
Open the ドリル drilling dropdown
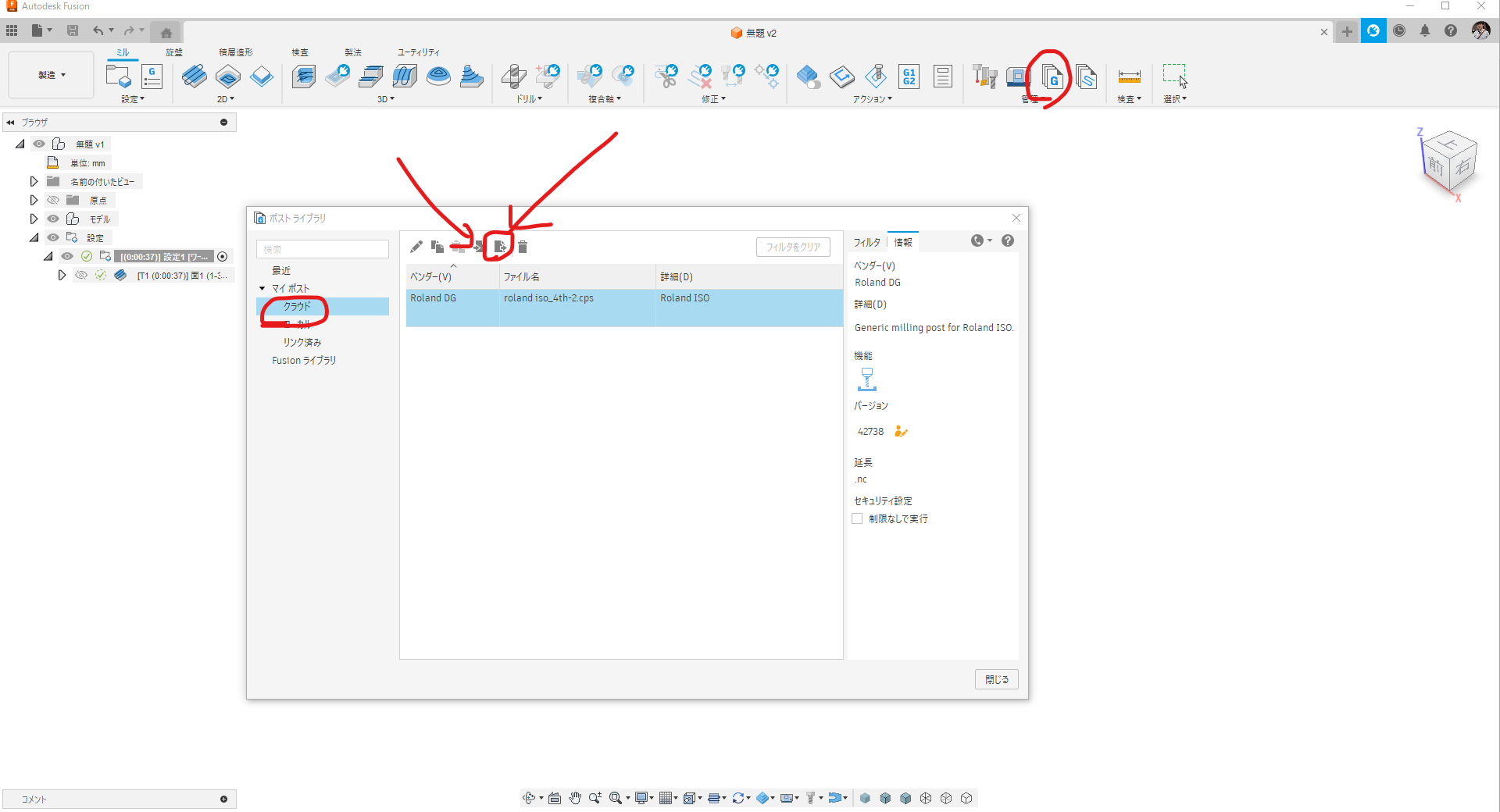coord(529,99)
